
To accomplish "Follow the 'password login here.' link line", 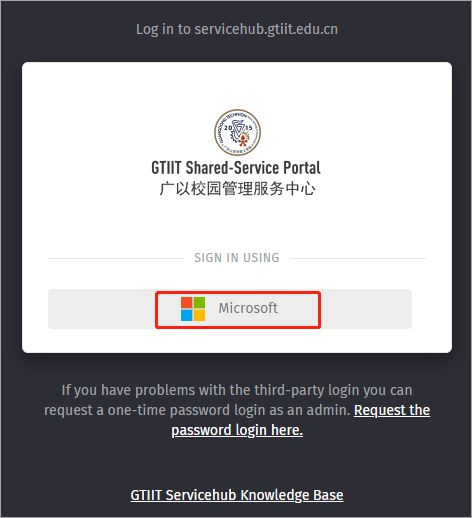I will coord(237,430).
